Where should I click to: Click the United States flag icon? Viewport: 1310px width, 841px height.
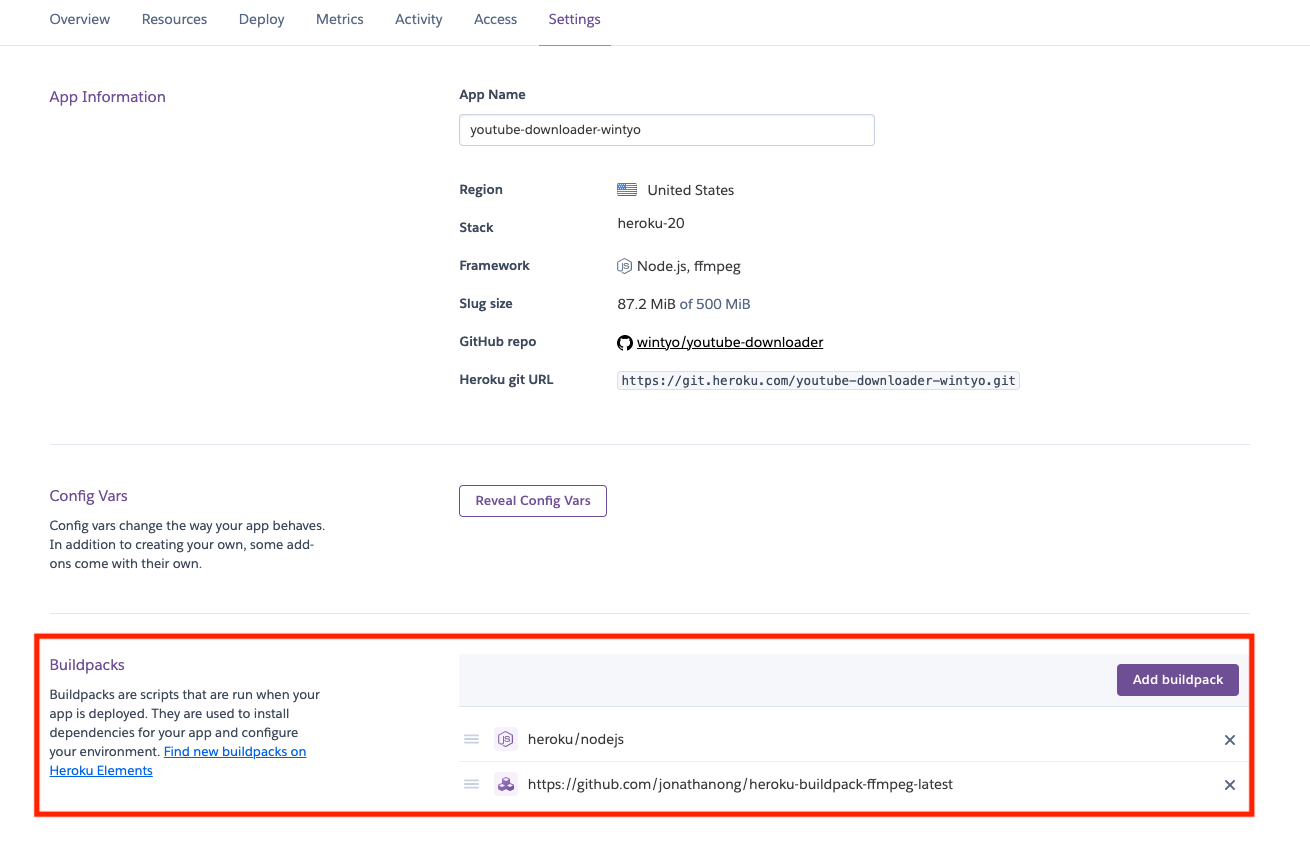pos(627,189)
